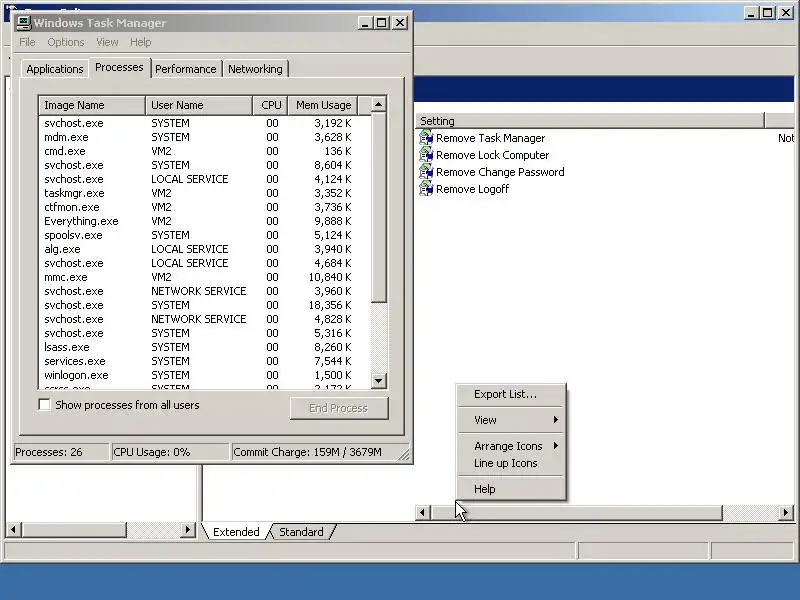Switch to the Extended view tab
This screenshot has height=600, width=800.
point(236,532)
